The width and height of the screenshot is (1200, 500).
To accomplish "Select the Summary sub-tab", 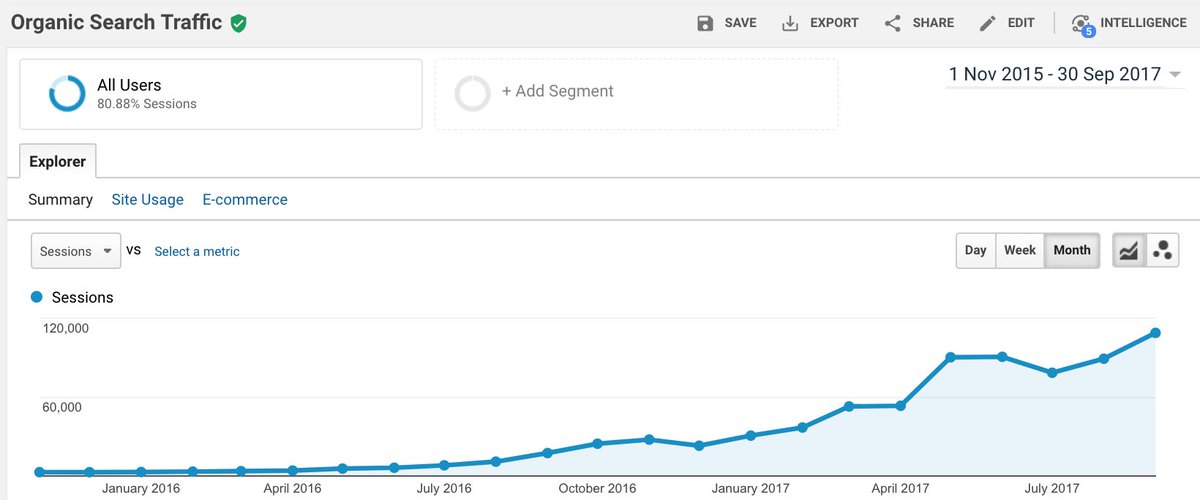I will point(60,200).
